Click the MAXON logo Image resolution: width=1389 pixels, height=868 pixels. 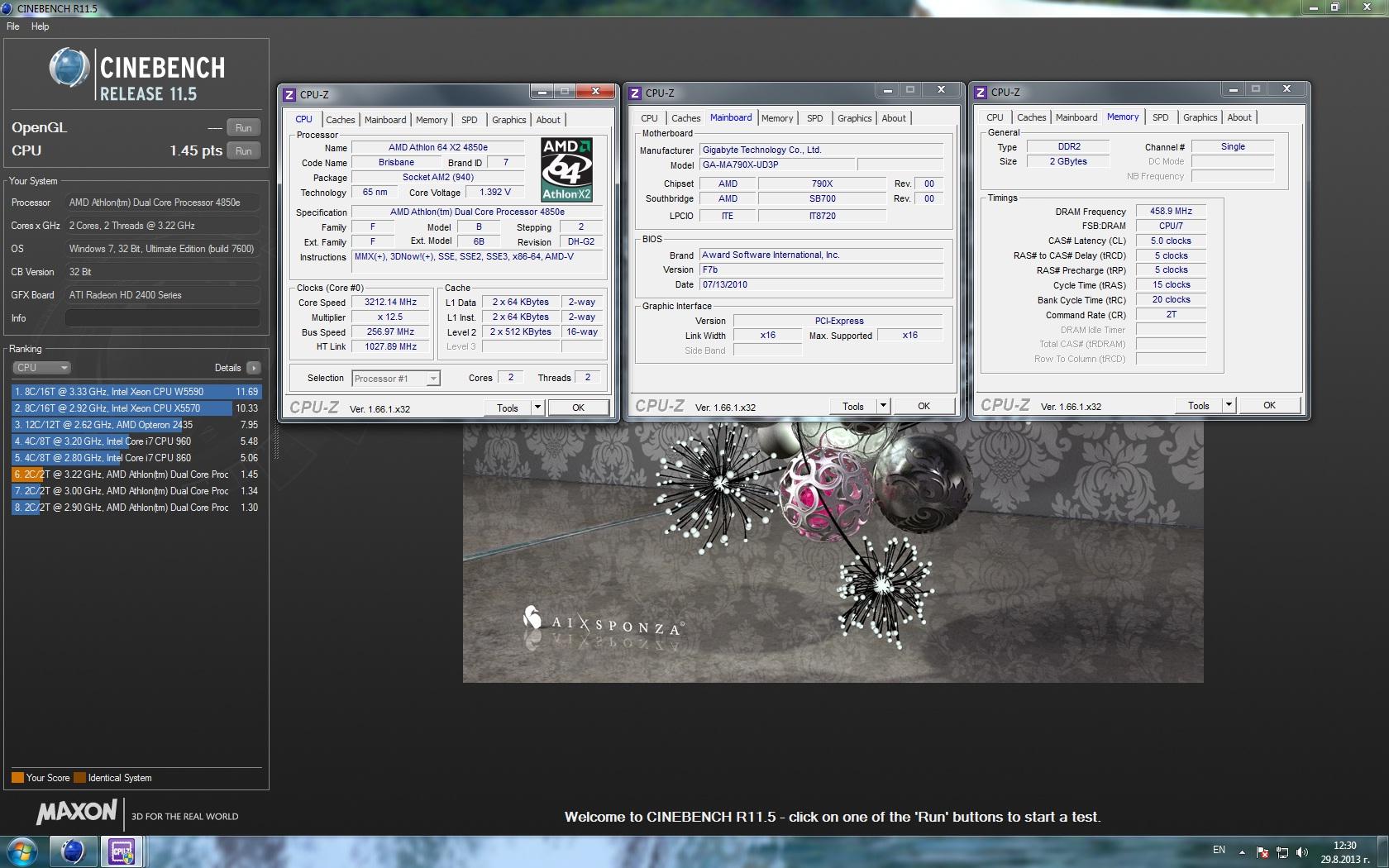77,812
